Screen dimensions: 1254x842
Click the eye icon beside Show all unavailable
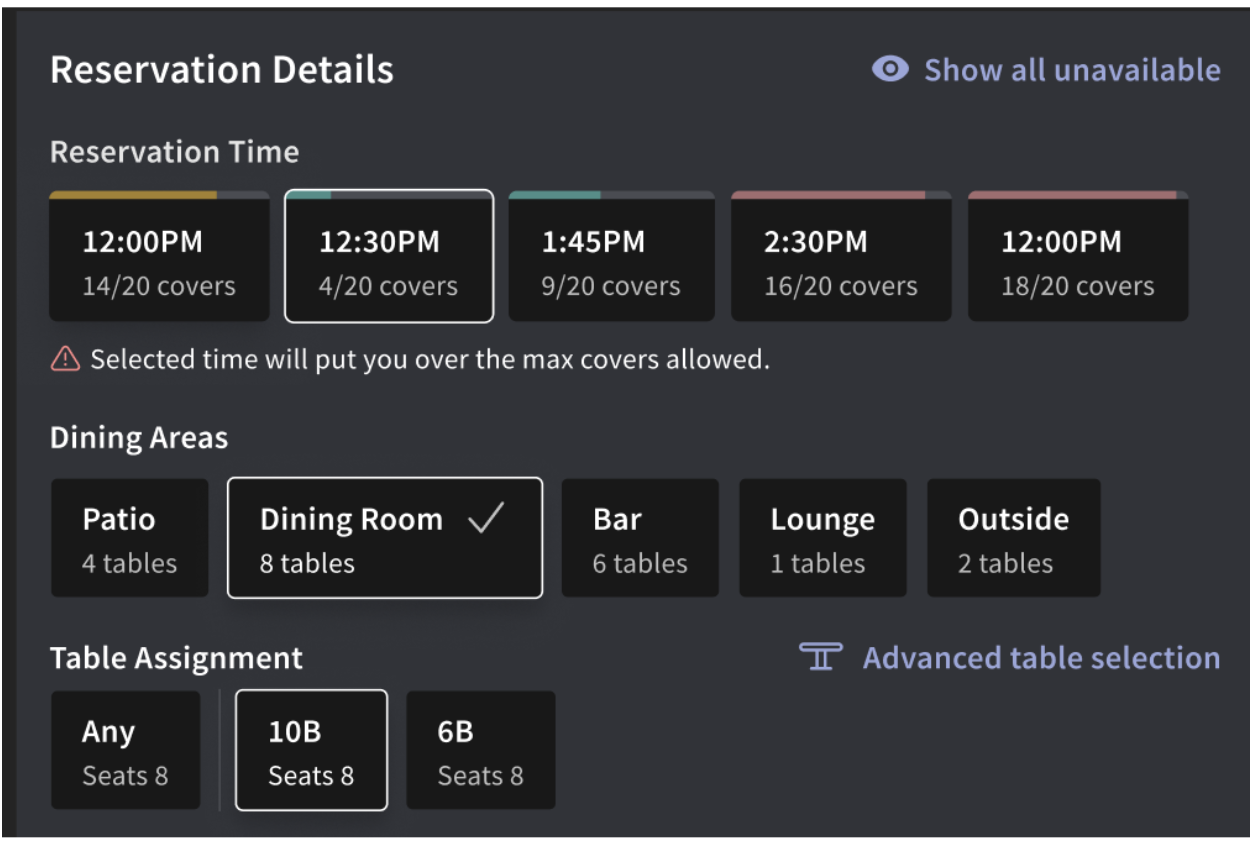pyautogui.click(x=890, y=69)
